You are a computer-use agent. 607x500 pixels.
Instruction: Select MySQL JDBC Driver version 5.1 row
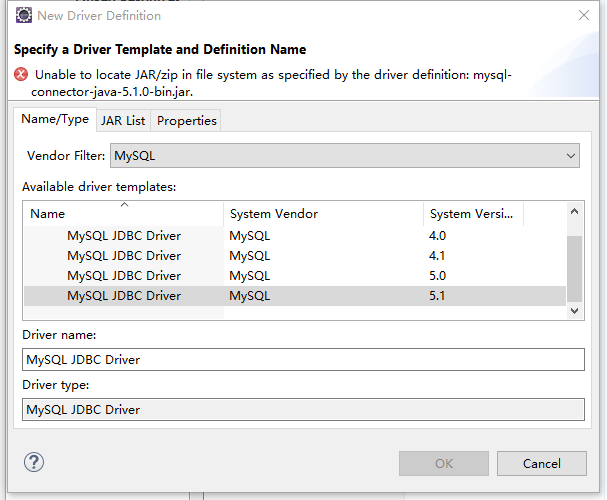[295, 296]
